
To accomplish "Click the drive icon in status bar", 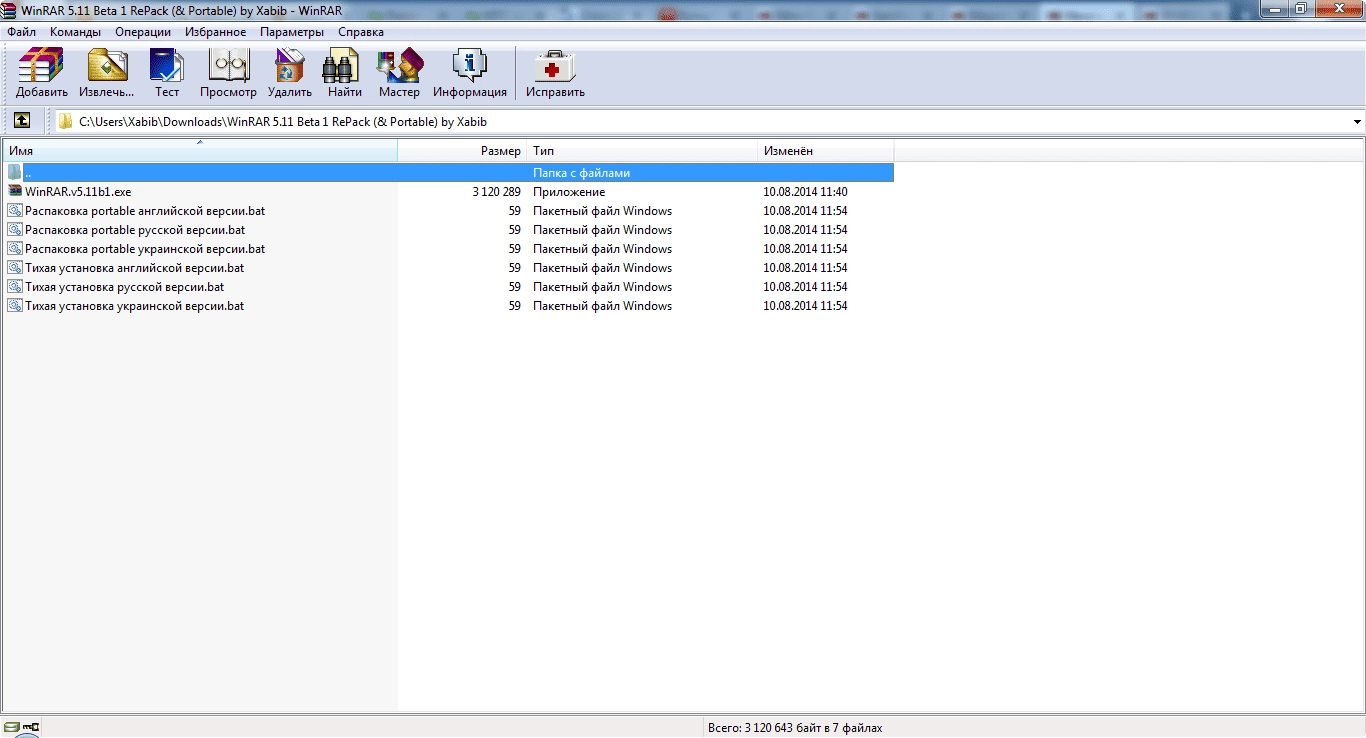I will [x=12, y=727].
